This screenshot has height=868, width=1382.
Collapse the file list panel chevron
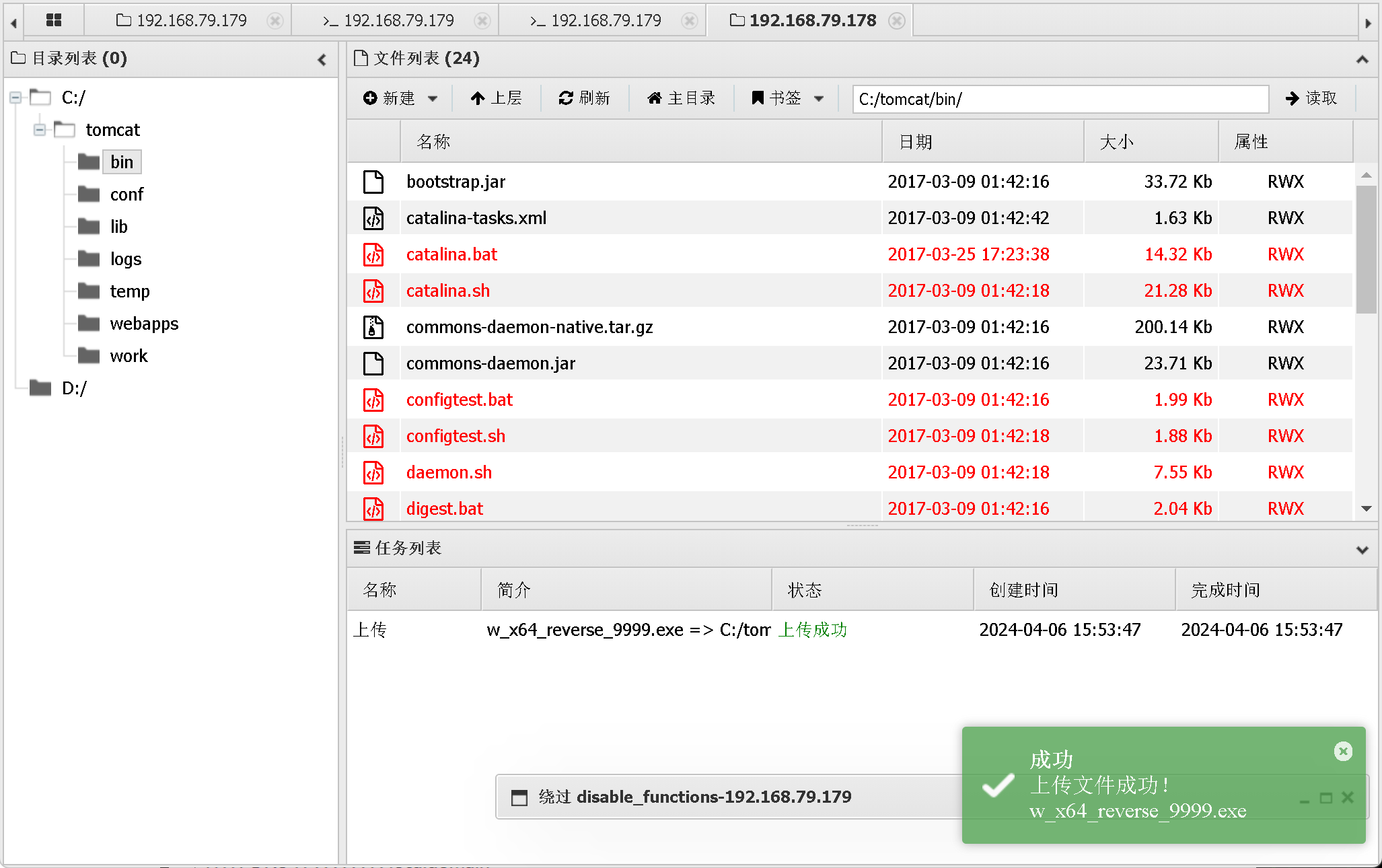[x=1362, y=60]
